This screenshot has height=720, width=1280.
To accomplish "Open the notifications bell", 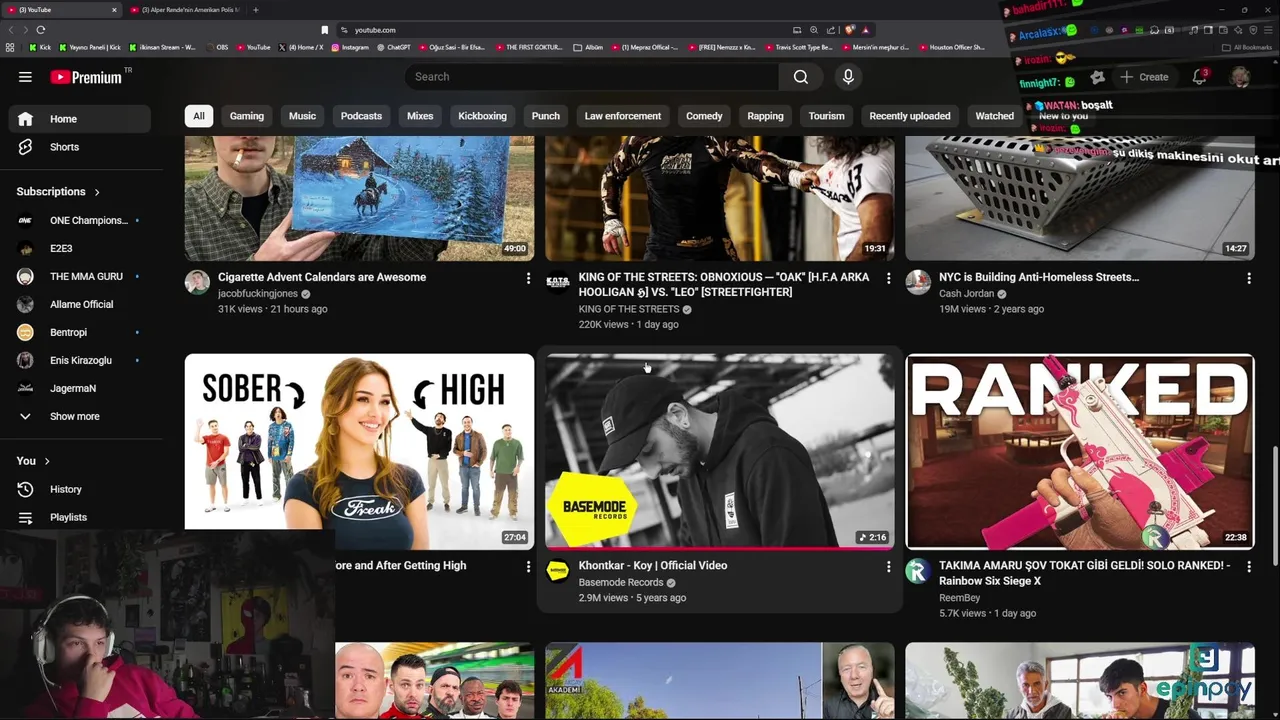I will (1200, 77).
